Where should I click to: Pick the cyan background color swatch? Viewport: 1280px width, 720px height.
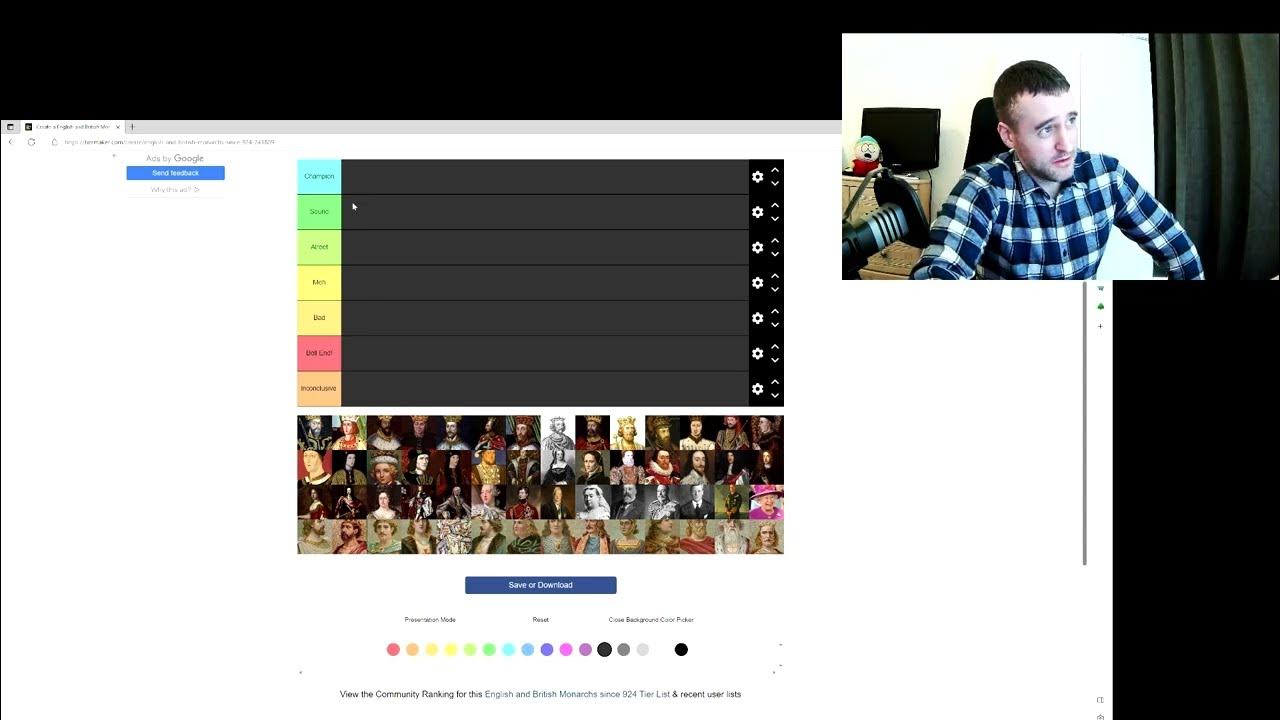[508, 650]
